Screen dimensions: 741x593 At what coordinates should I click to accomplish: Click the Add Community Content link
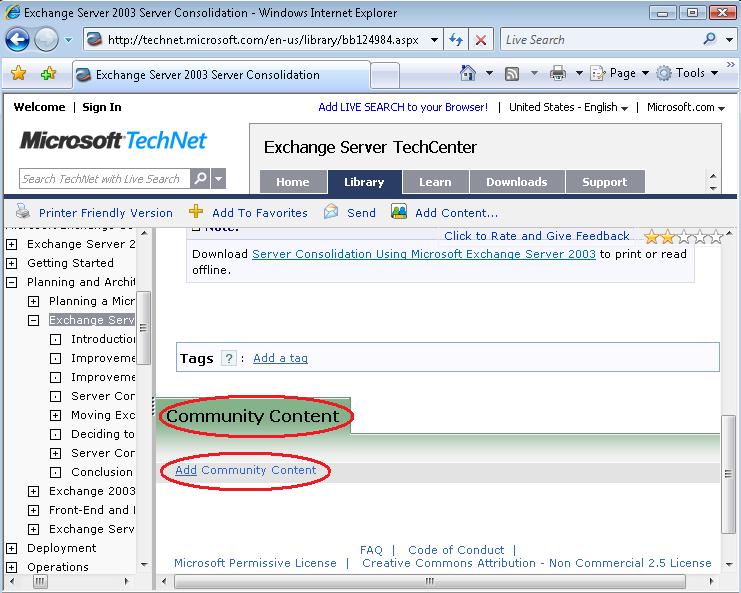tap(246, 470)
